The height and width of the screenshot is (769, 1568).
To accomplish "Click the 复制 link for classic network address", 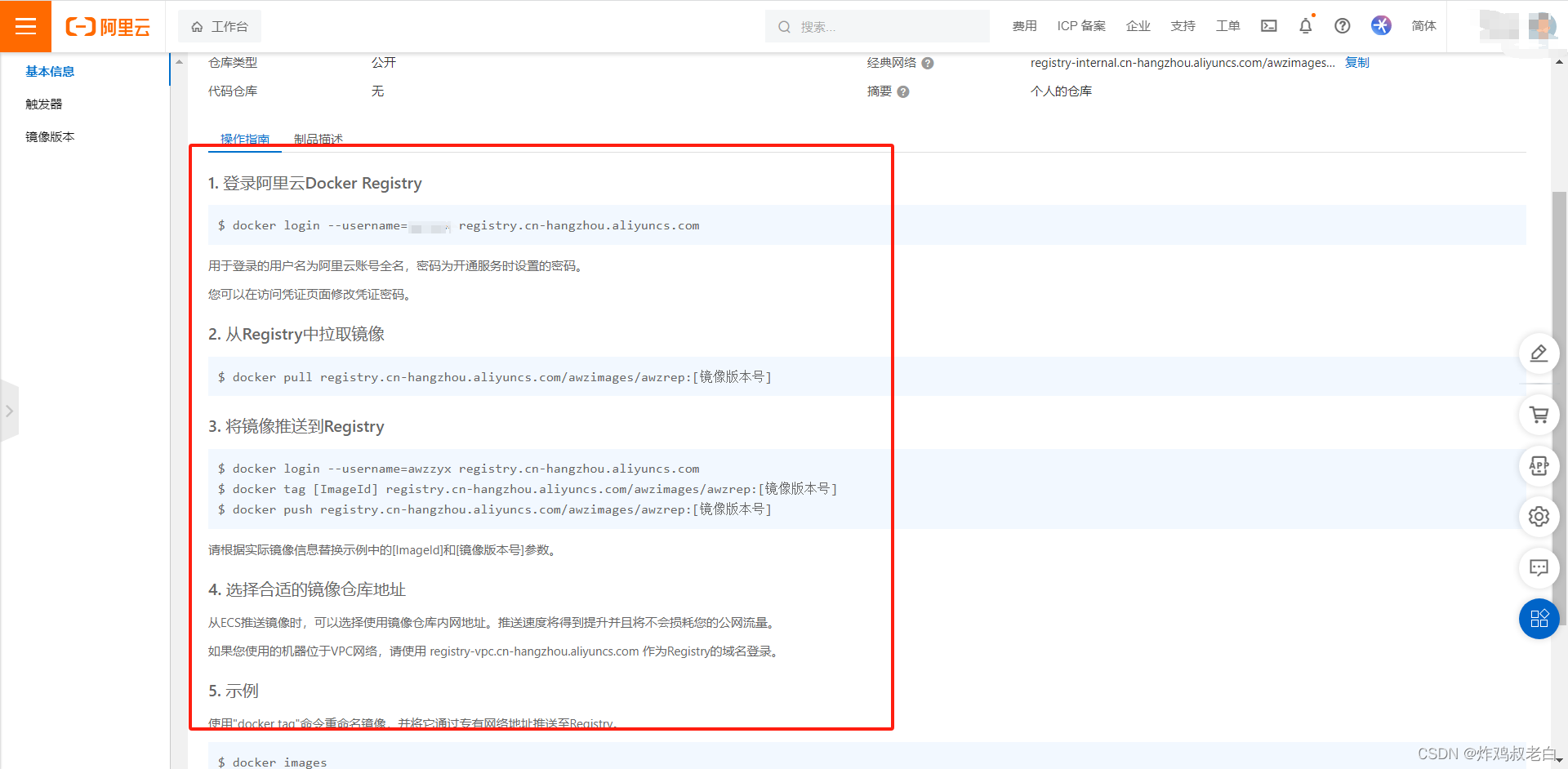I will coord(1357,63).
